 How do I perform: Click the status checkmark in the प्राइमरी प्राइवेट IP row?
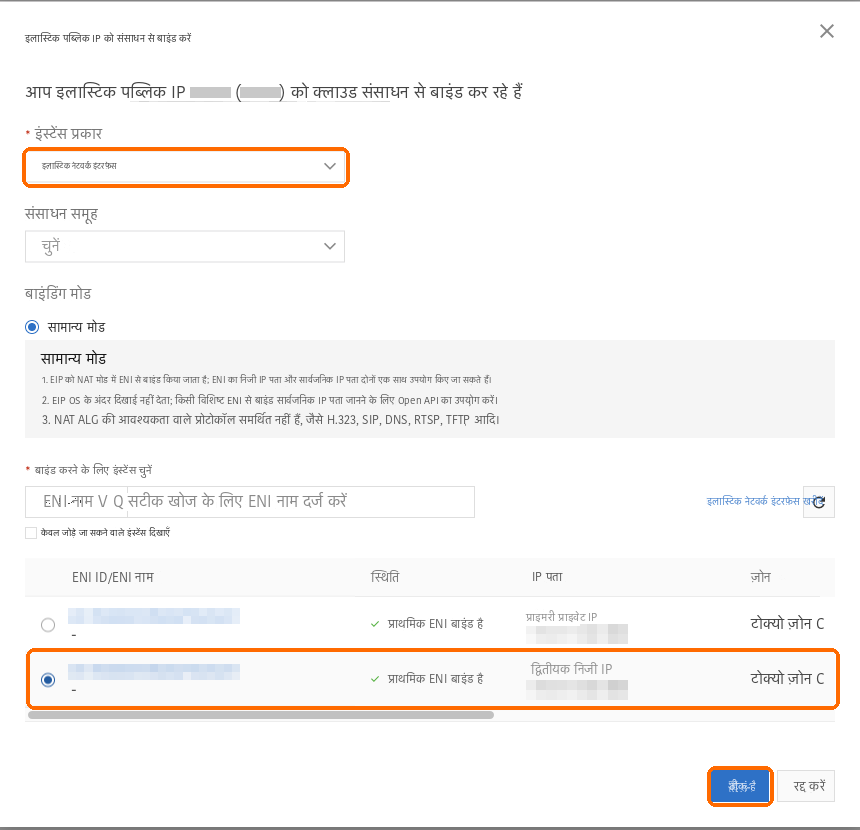[x=375, y=624]
